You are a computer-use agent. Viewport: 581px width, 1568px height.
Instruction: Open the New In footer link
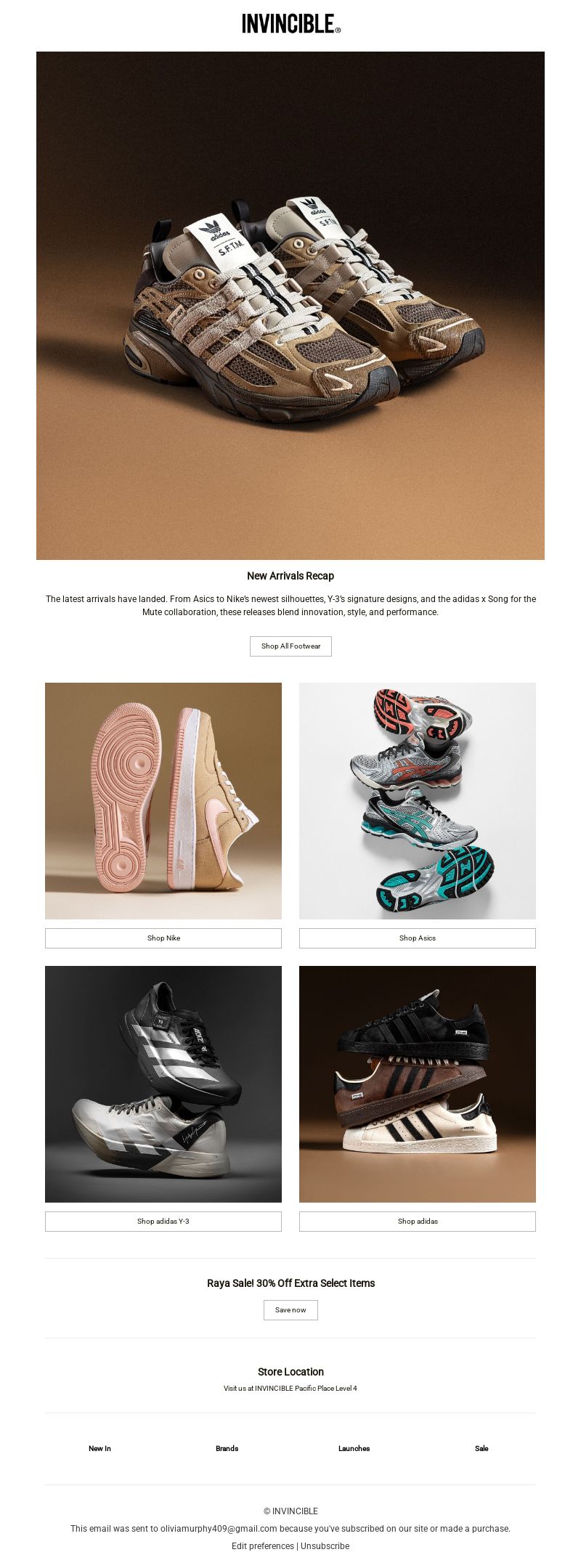[99, 1448]
